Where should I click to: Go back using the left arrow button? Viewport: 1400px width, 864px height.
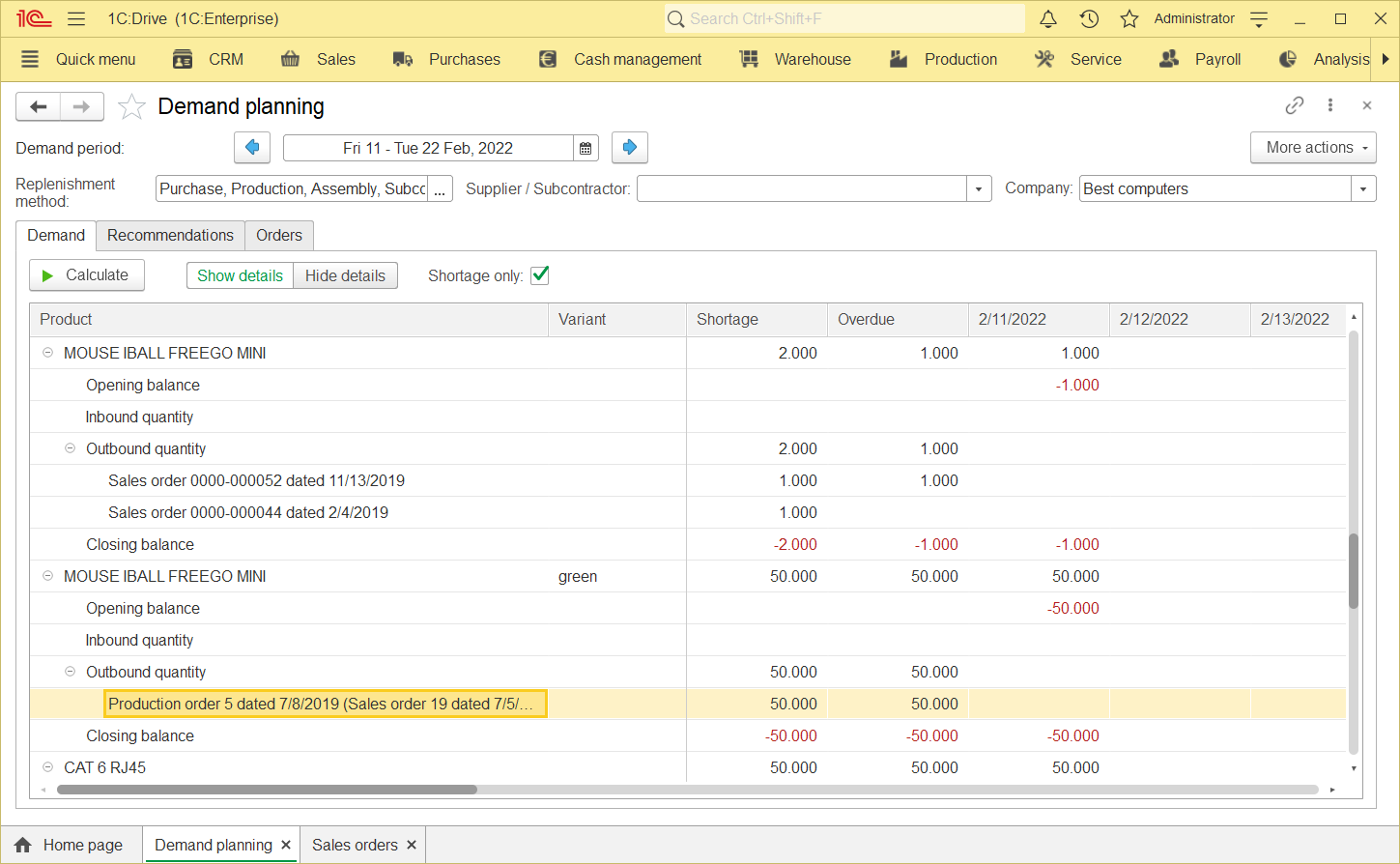39,106
